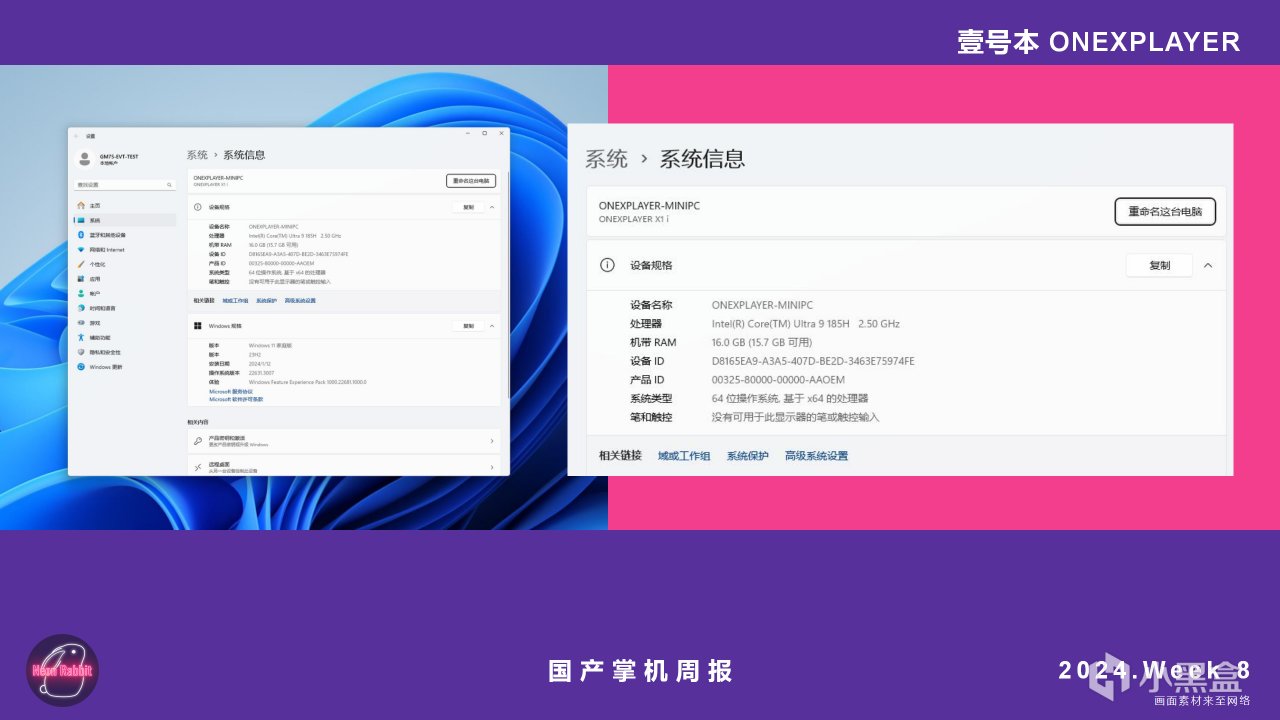Select 系统 in the Settings sidebar

(124, 220)
